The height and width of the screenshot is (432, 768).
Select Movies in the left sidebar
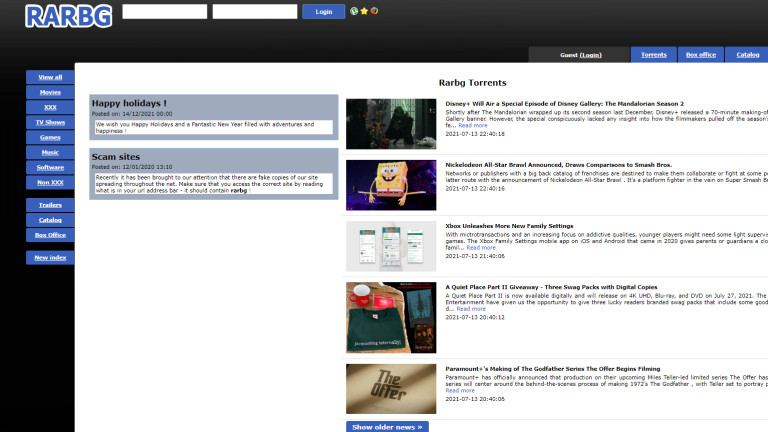click(x=50, y=92)
